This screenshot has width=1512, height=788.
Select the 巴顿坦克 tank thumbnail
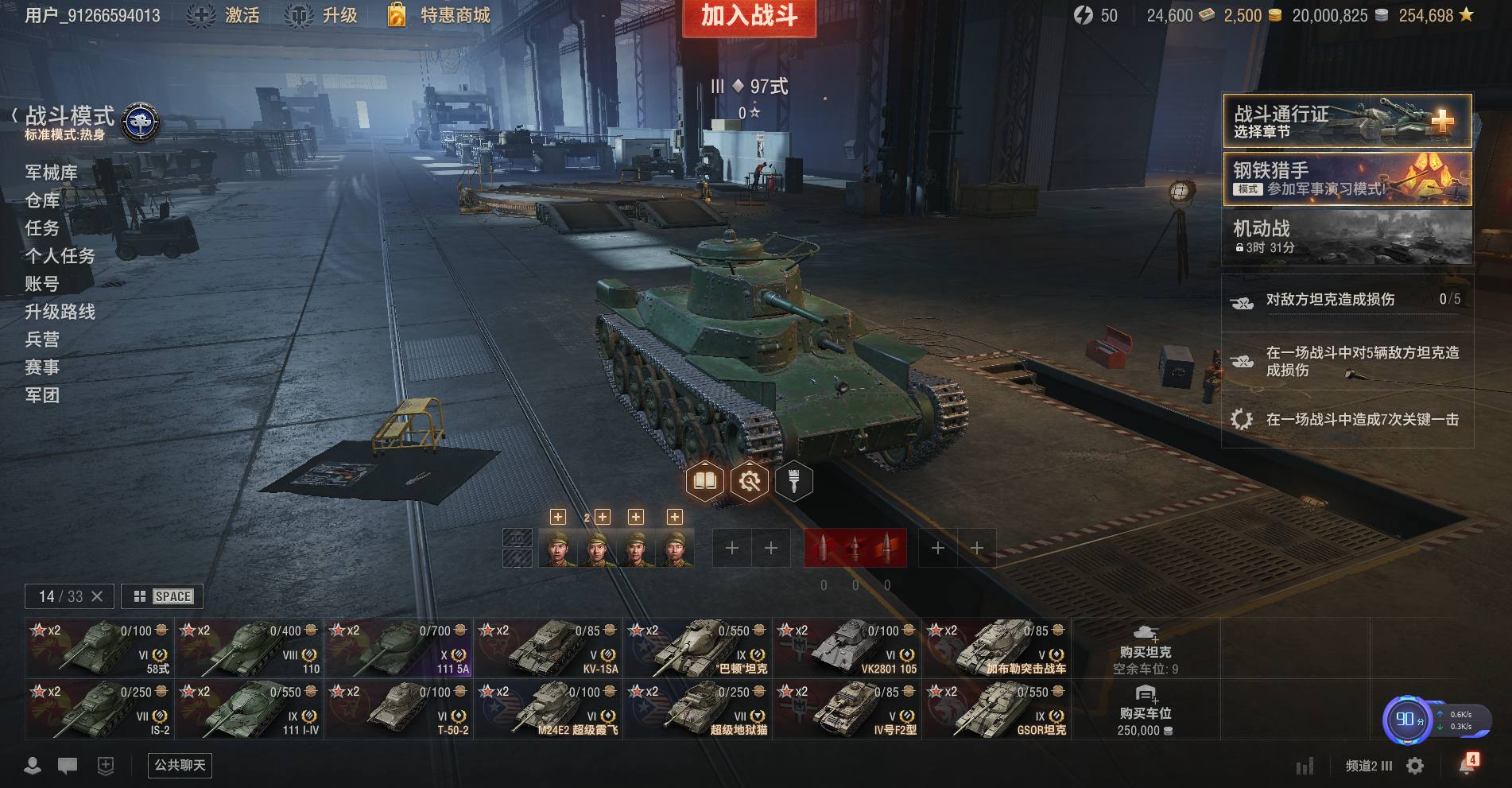(698, 648)
